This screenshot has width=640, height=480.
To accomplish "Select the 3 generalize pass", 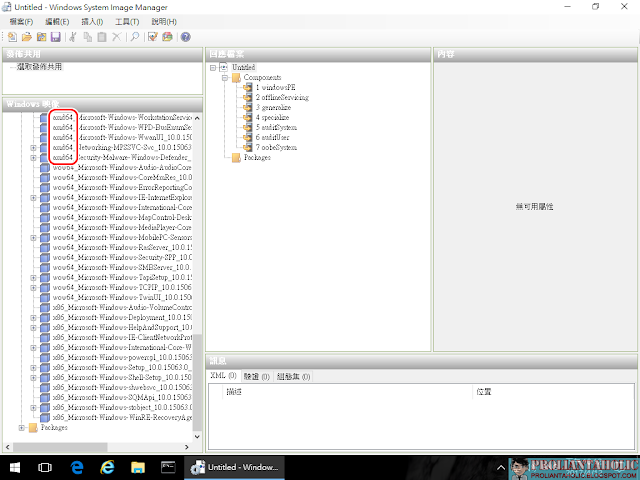I will pos(273,107).
